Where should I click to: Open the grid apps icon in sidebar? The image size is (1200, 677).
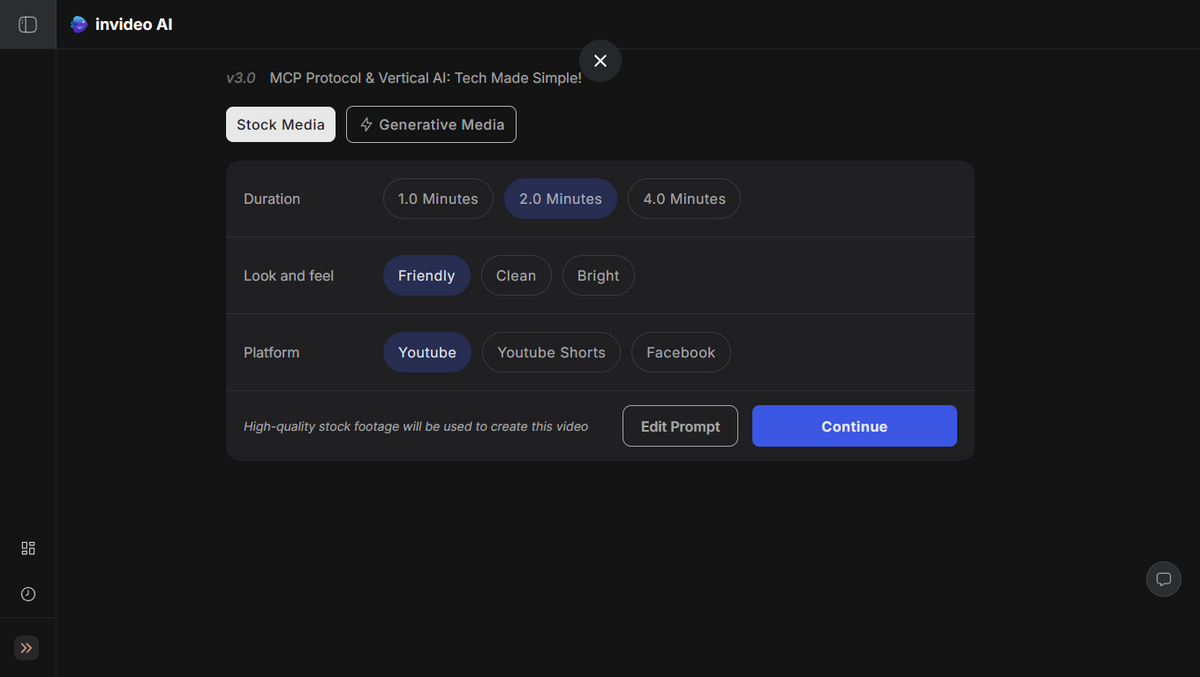point(28,548)
